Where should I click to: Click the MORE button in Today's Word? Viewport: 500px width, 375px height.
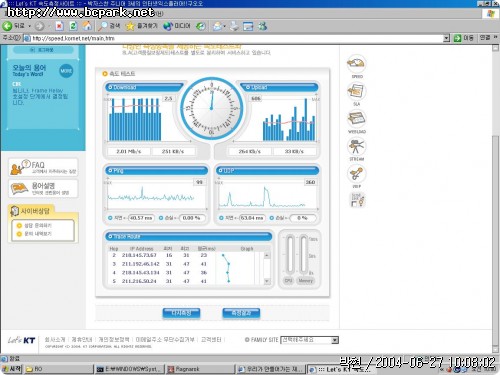coord(66,71)
